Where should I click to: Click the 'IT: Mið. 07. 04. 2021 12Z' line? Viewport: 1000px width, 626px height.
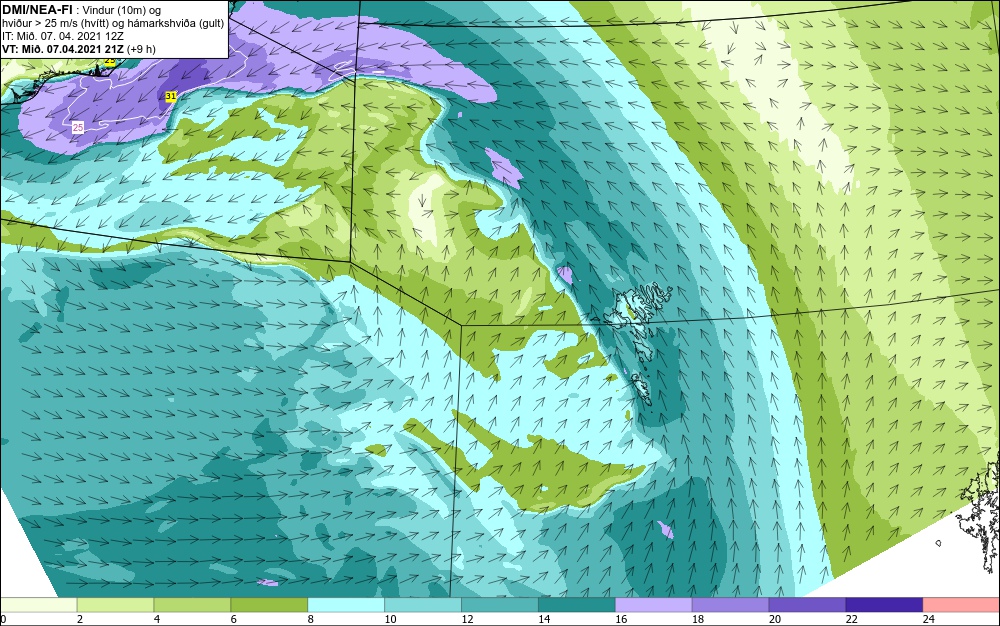coord(63,36)
